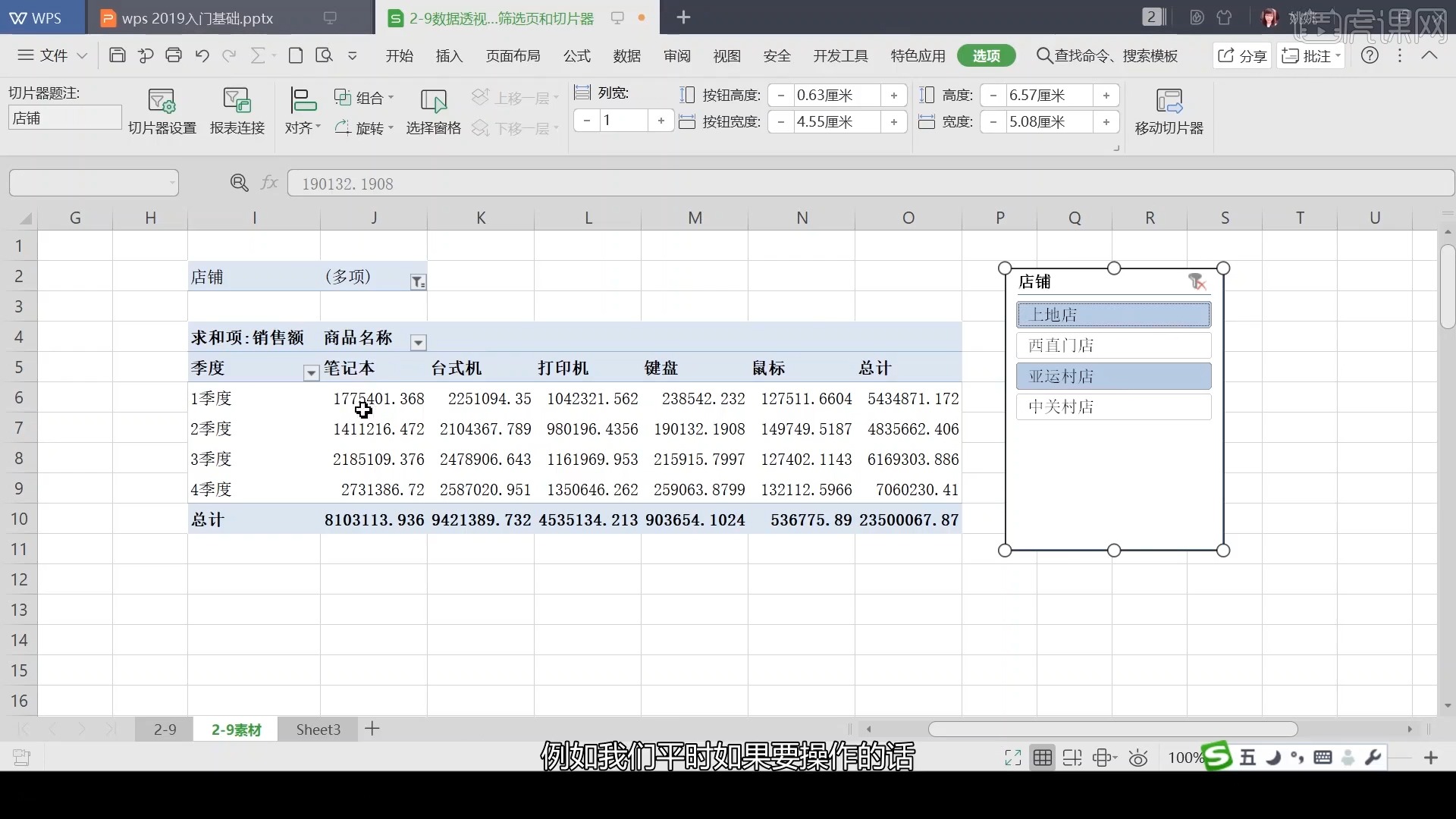Screen dimensions: 1456x819
Task: Enable eye protection mode in status bar
Action: (x=1139, y=758)
